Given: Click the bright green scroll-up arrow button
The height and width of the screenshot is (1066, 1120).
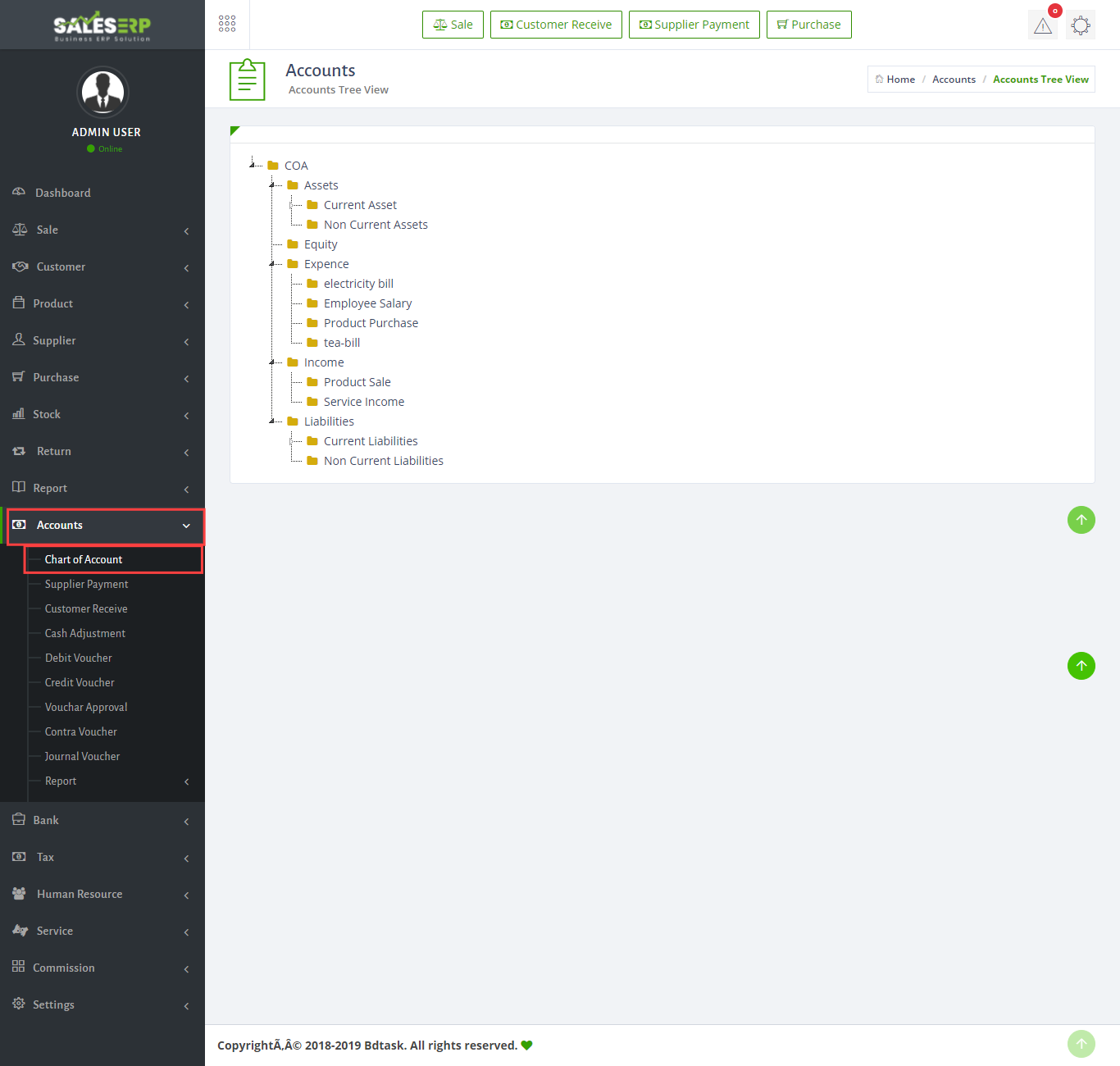Looking at the screenshot, I should click(1081, 666).
